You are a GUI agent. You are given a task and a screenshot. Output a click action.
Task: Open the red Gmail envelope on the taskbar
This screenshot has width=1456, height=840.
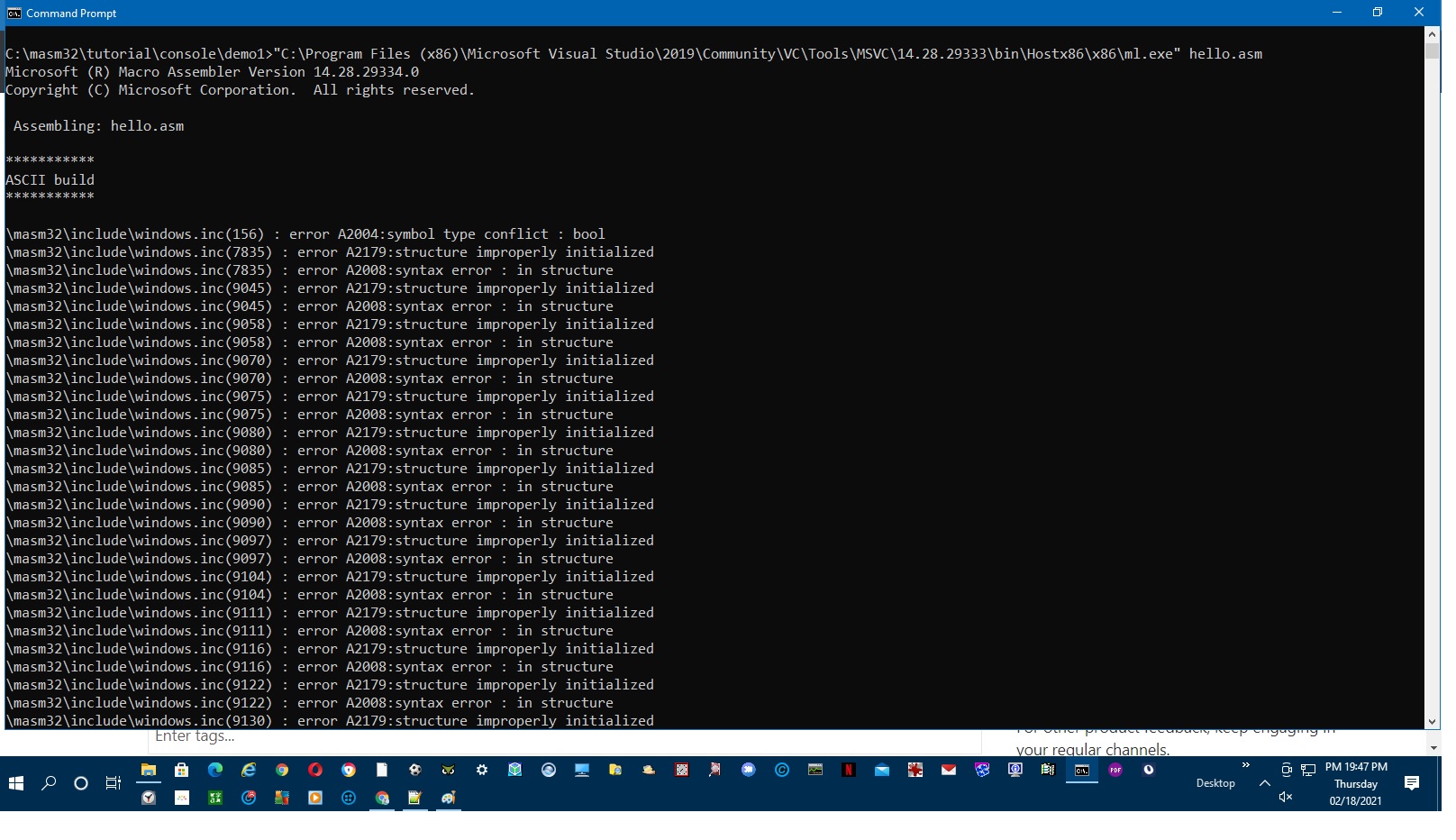pos(949,770)
